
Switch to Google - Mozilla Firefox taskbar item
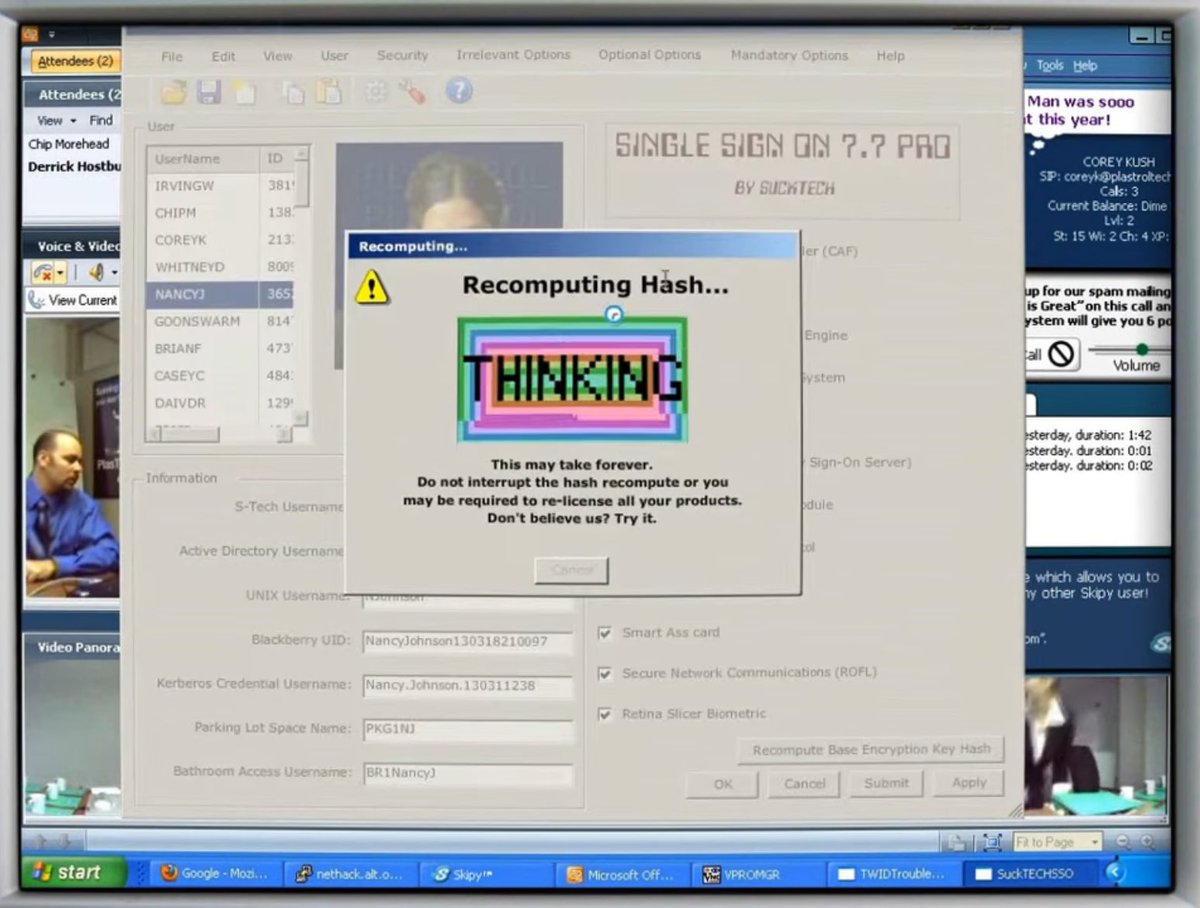(x=216, y=873)
